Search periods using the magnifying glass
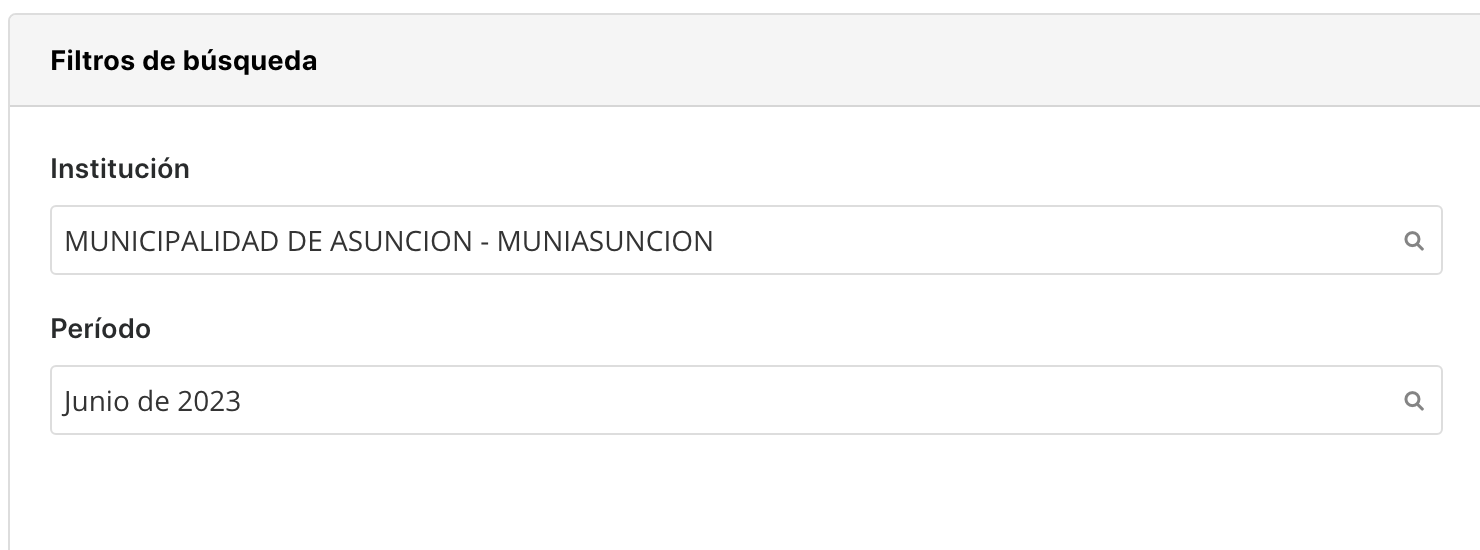 (1414, 401)
